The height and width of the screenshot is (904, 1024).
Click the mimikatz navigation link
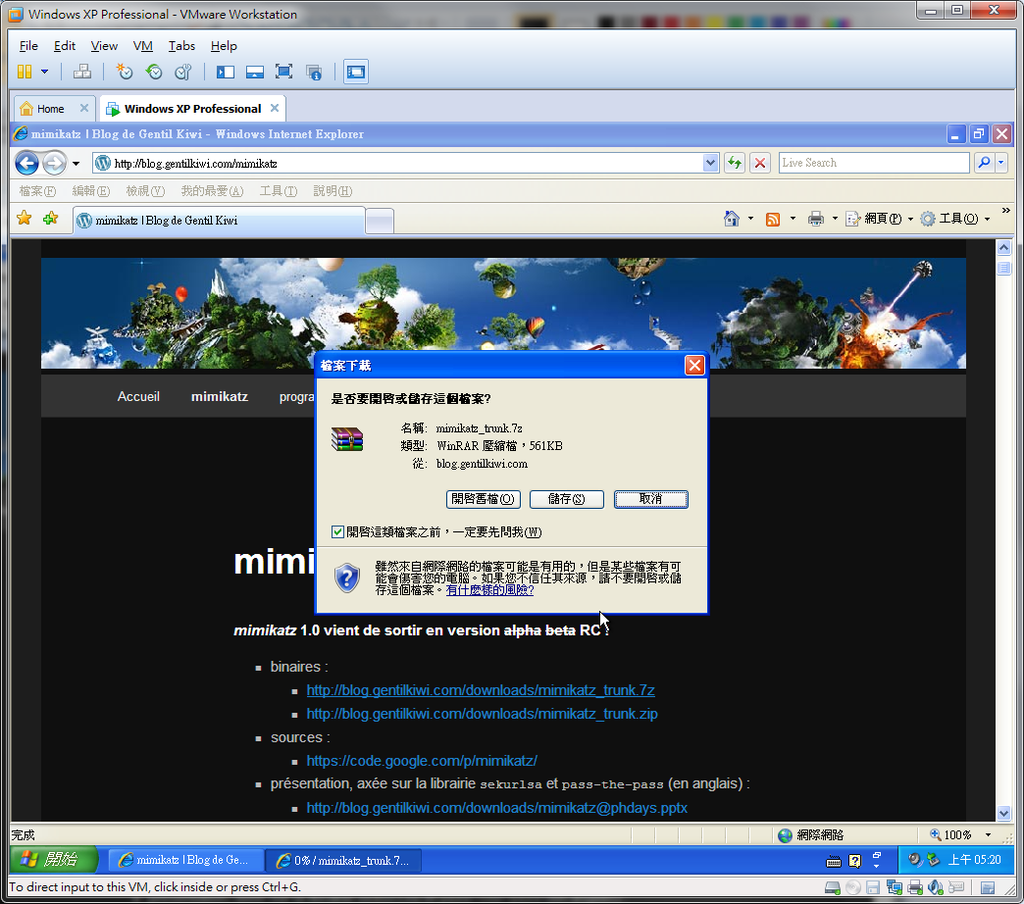point(219,396)
